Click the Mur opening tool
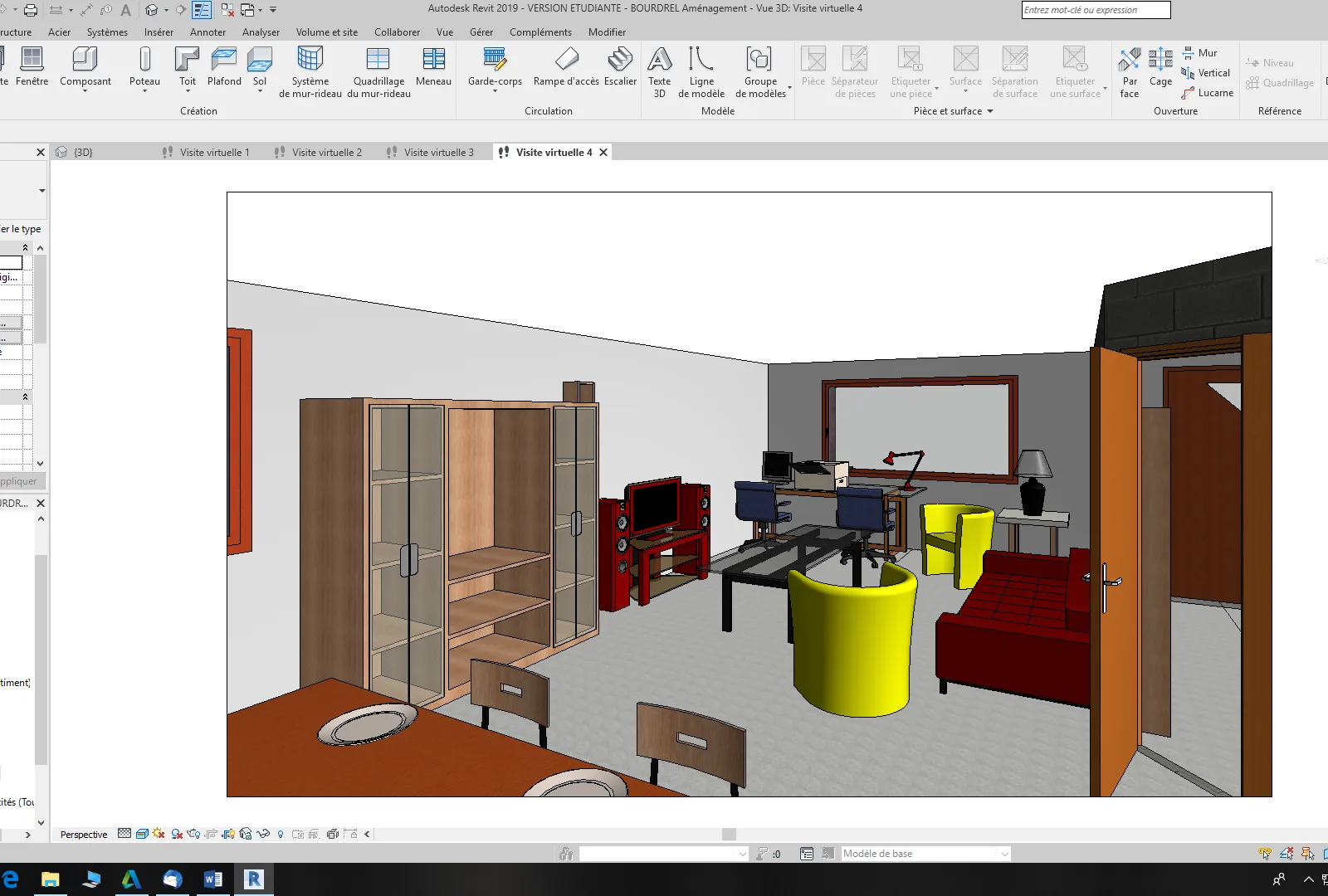 [x=1199, y=53]
